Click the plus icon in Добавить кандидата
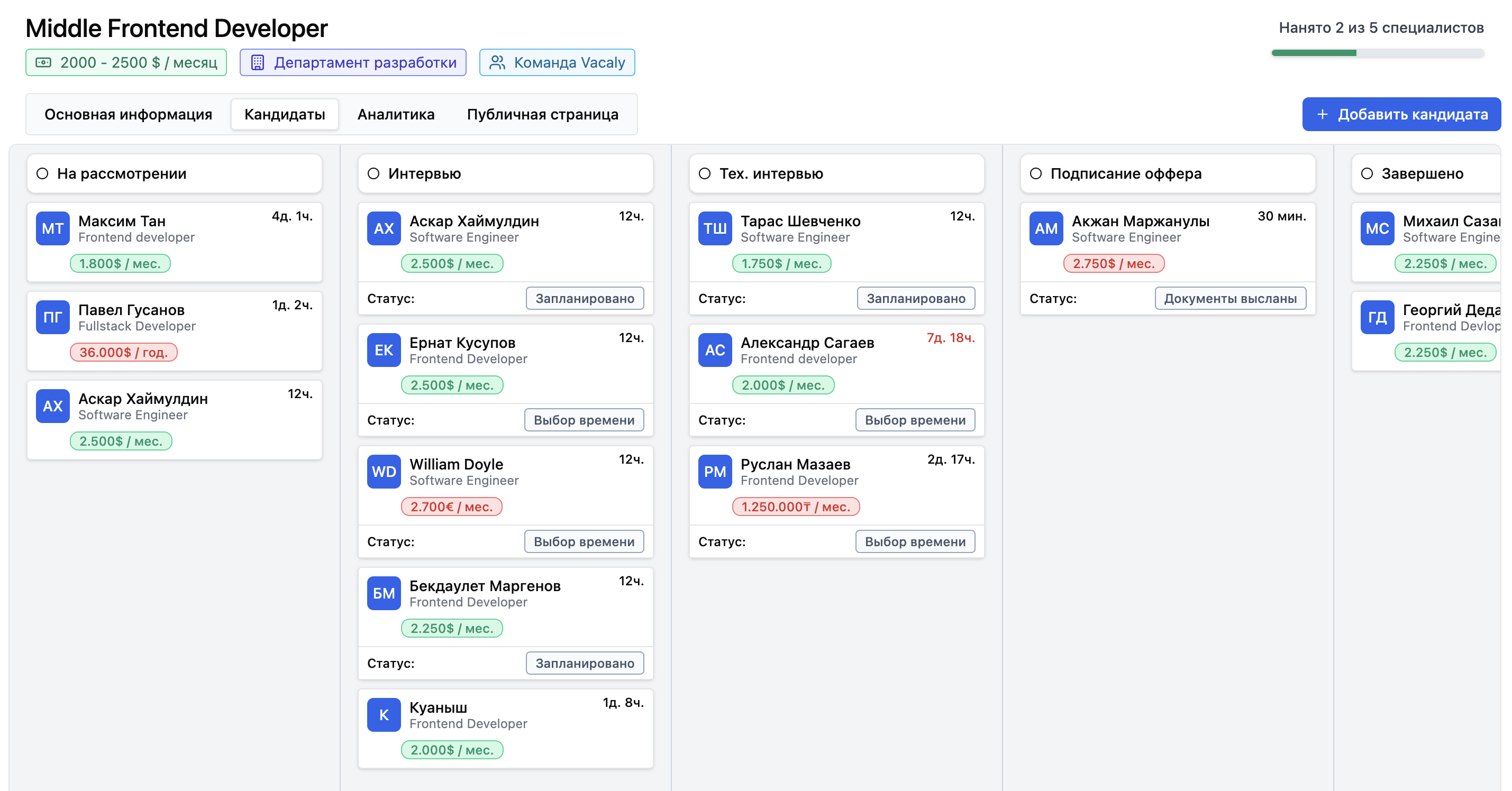 click(1323, 114)
